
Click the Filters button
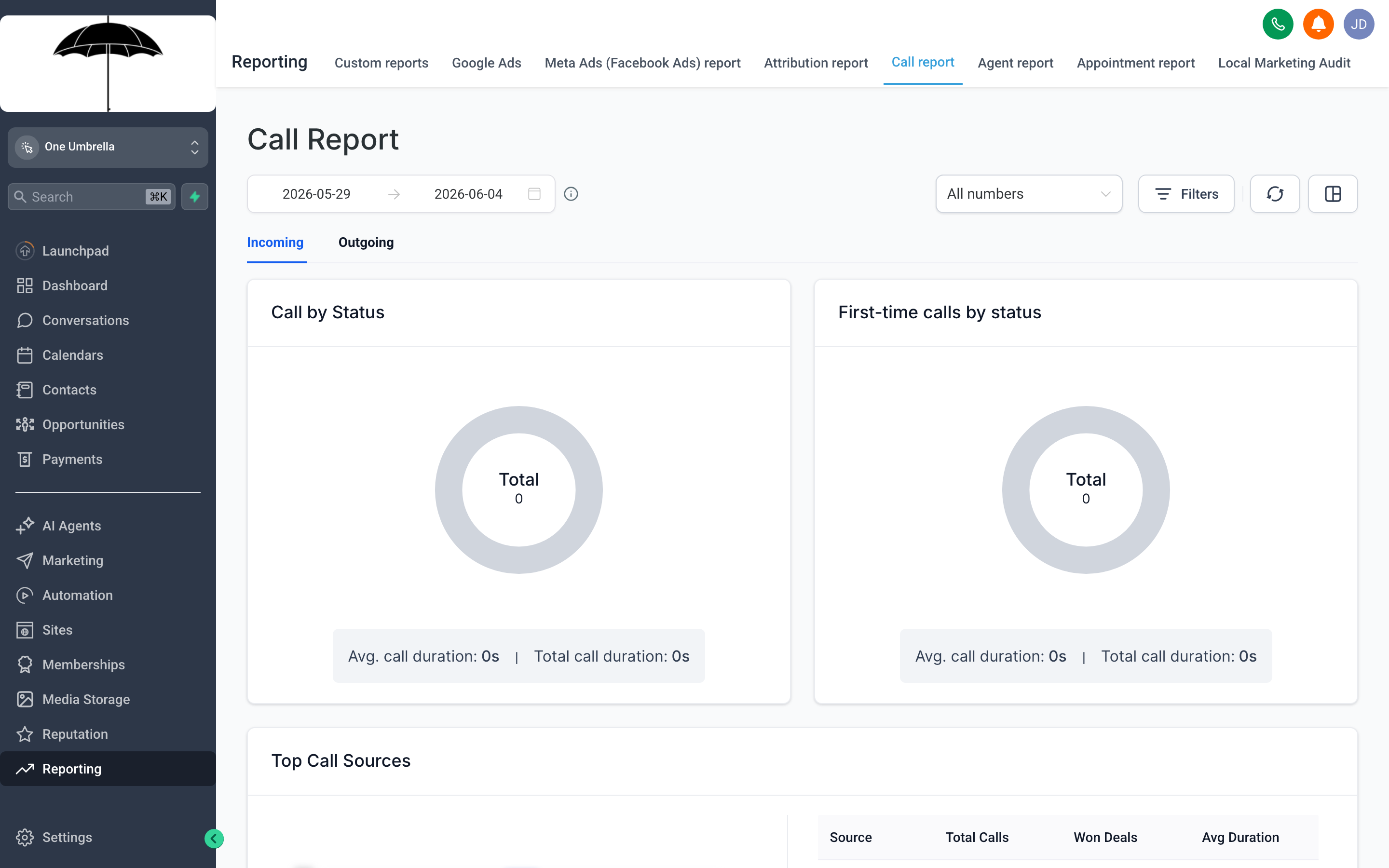[1186, 194]
